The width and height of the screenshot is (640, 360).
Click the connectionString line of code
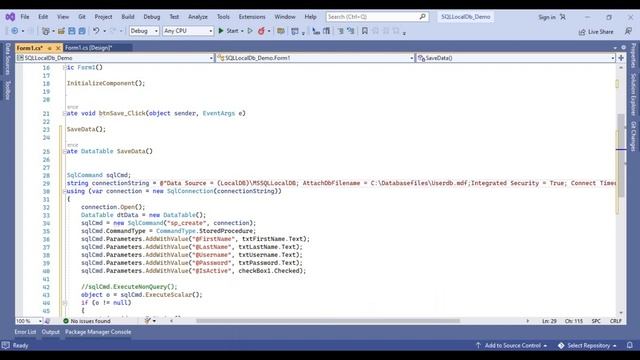click(x=341, y=183)
